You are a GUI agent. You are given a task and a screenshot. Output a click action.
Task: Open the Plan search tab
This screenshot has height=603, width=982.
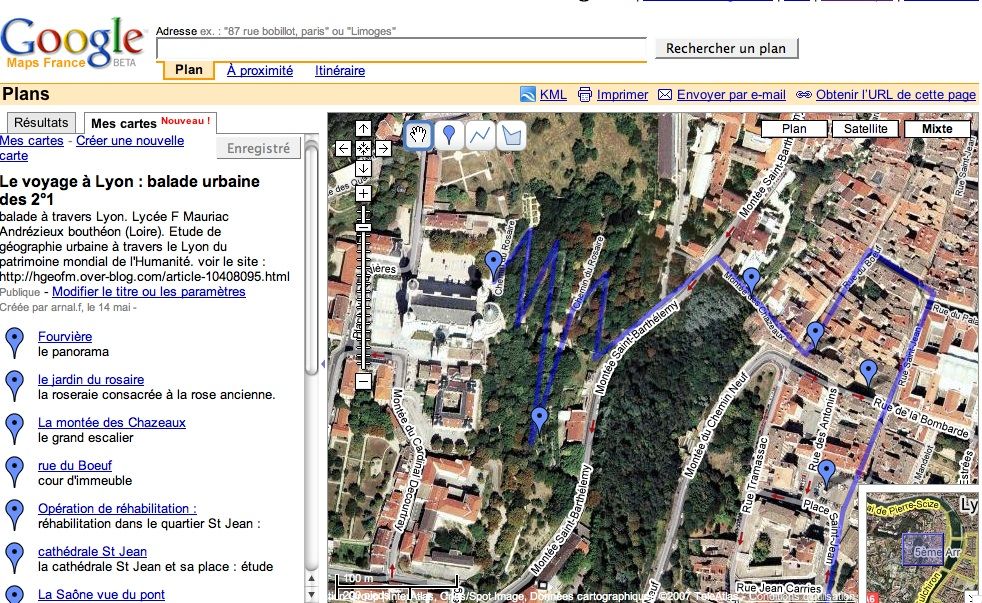click(x=189, y=70)
